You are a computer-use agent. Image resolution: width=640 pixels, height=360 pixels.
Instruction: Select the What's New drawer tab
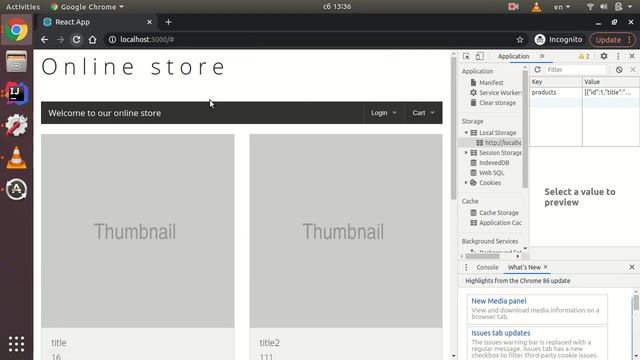(x=524, y=267)
